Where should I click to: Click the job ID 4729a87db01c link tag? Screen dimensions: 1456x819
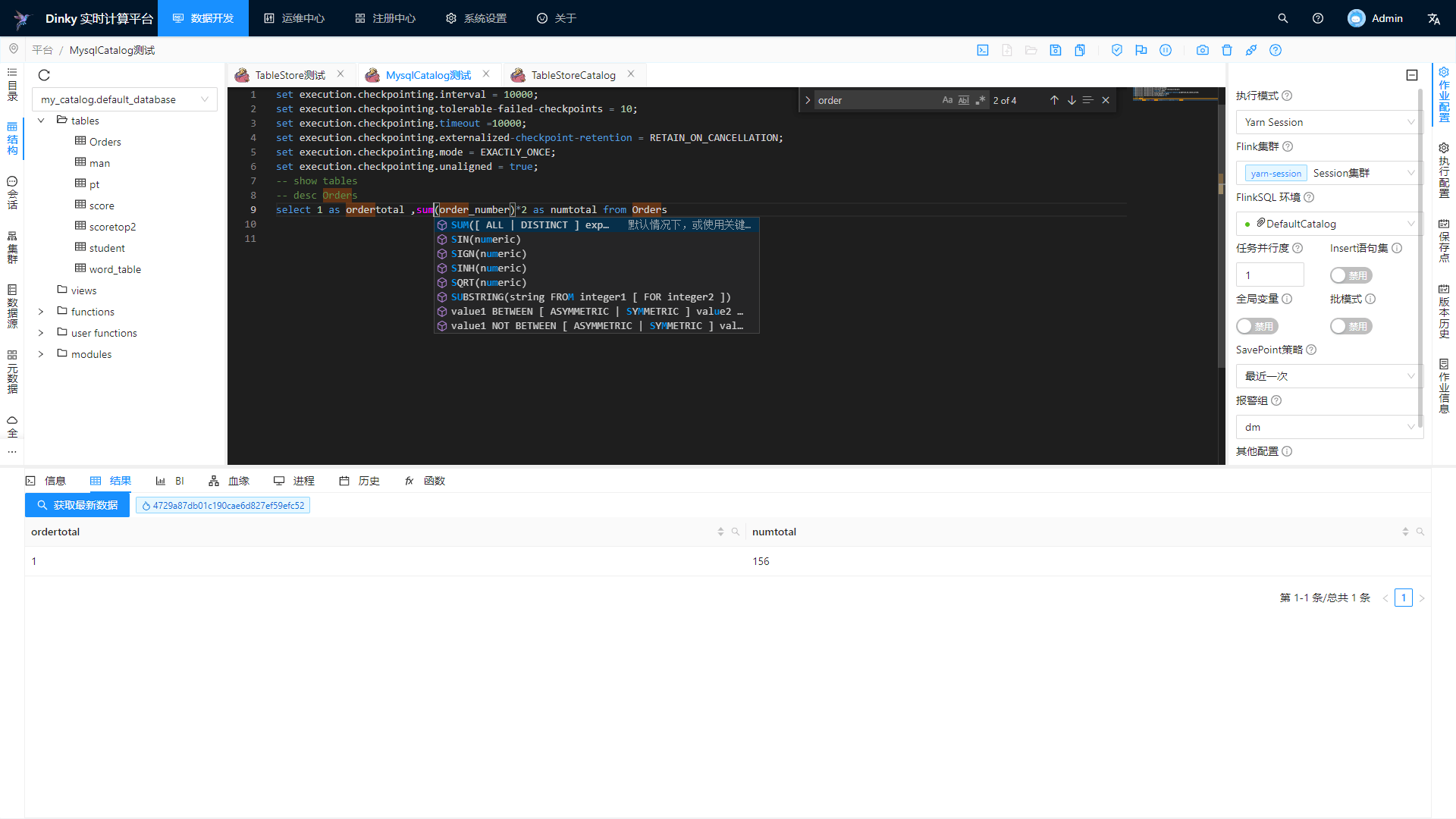(x=223, y=506)
